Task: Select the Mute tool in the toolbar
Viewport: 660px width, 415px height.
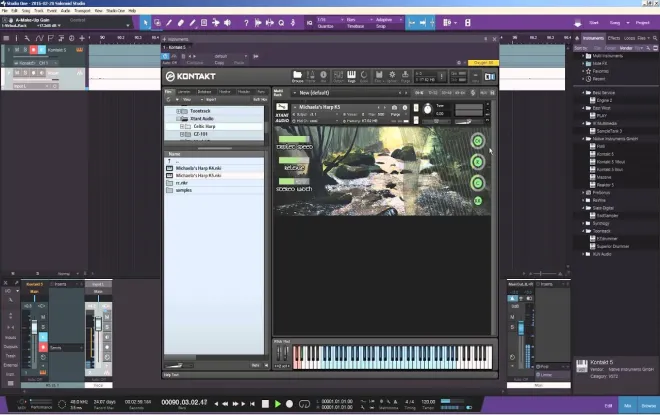Action: (x=204, y=23)
